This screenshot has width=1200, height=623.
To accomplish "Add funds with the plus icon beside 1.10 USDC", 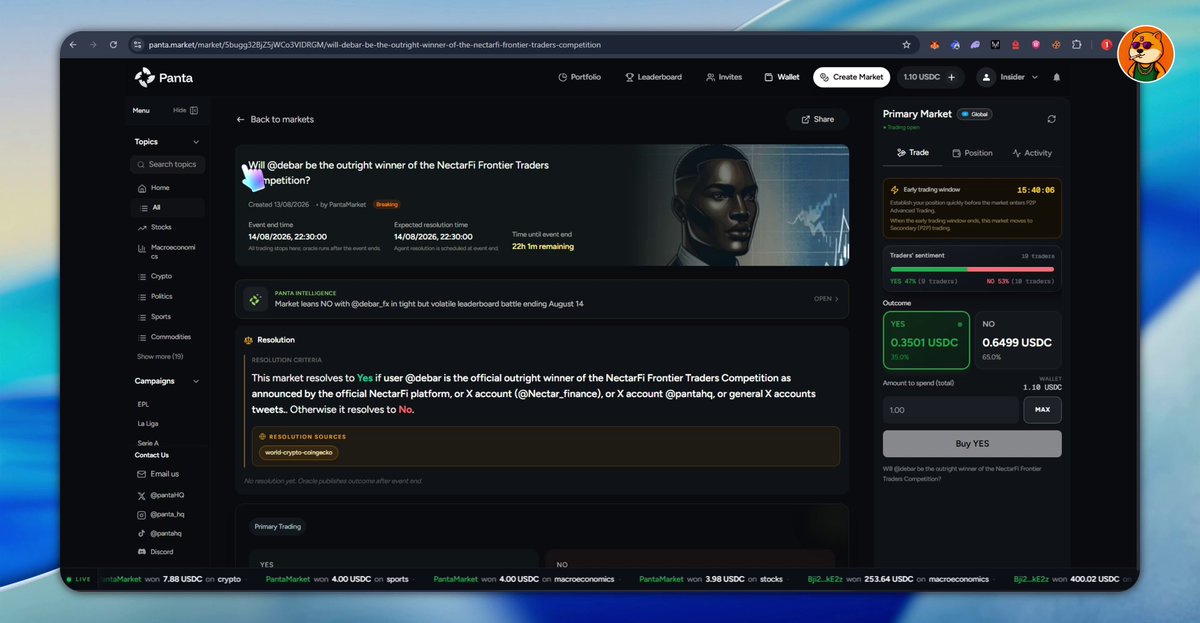I will point(951,77).
